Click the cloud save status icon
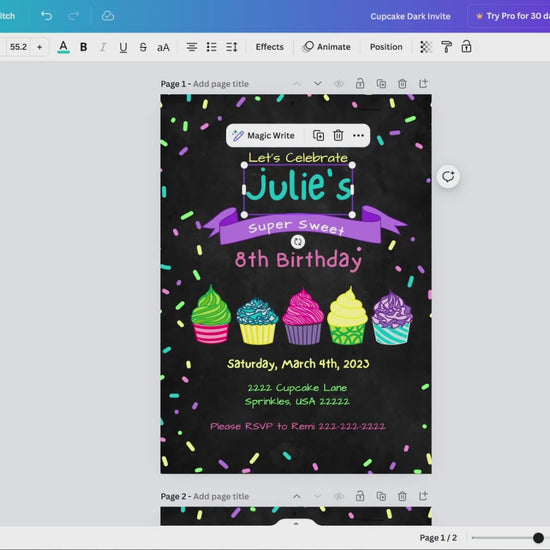550x550 pixels. tap(108, 16)
